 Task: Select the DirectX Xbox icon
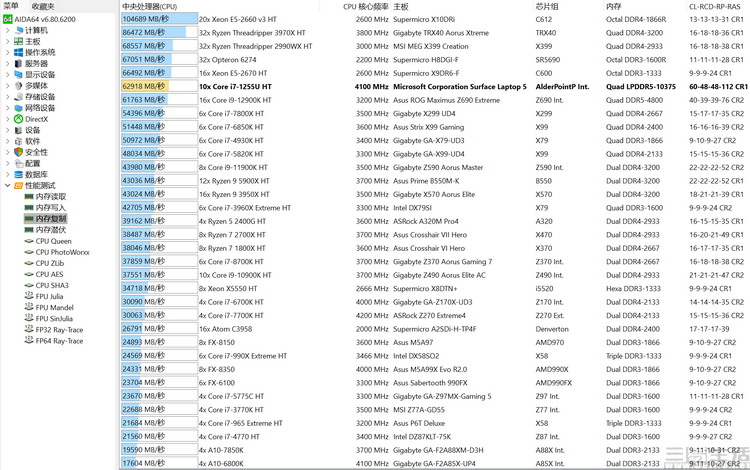(x=19, y=119)
